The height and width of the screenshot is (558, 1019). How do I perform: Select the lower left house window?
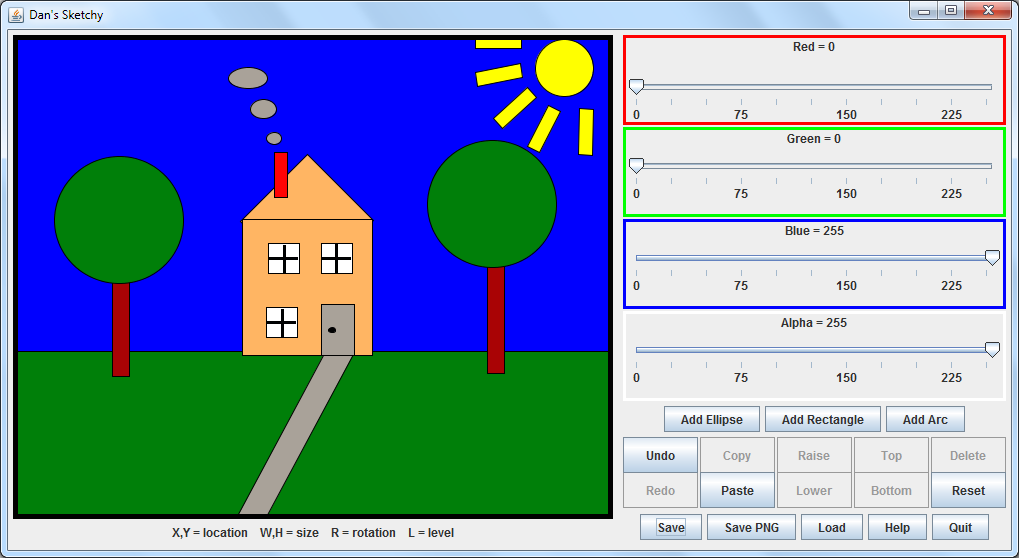282,322
